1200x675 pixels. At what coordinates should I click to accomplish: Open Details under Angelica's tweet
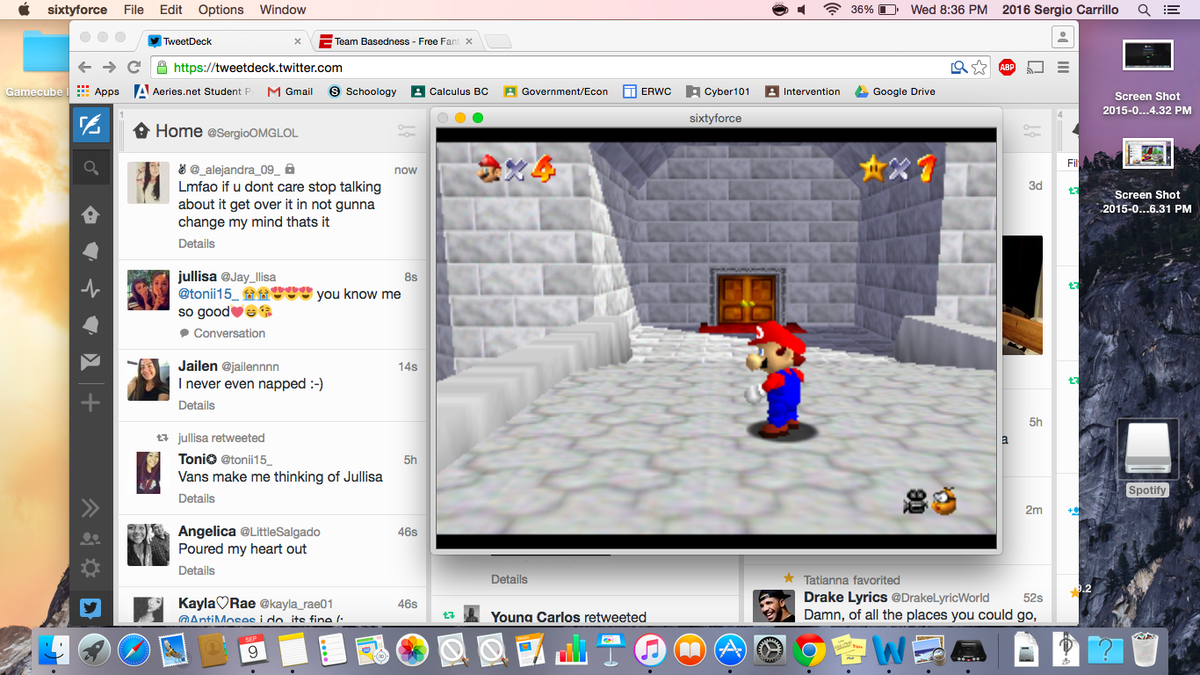(x=197, y=570)
